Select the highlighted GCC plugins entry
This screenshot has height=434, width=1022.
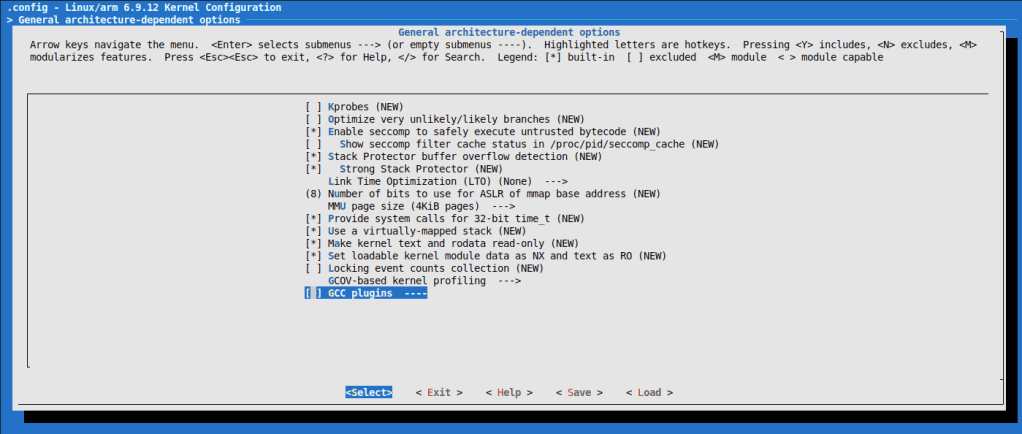tap(366, 294)
